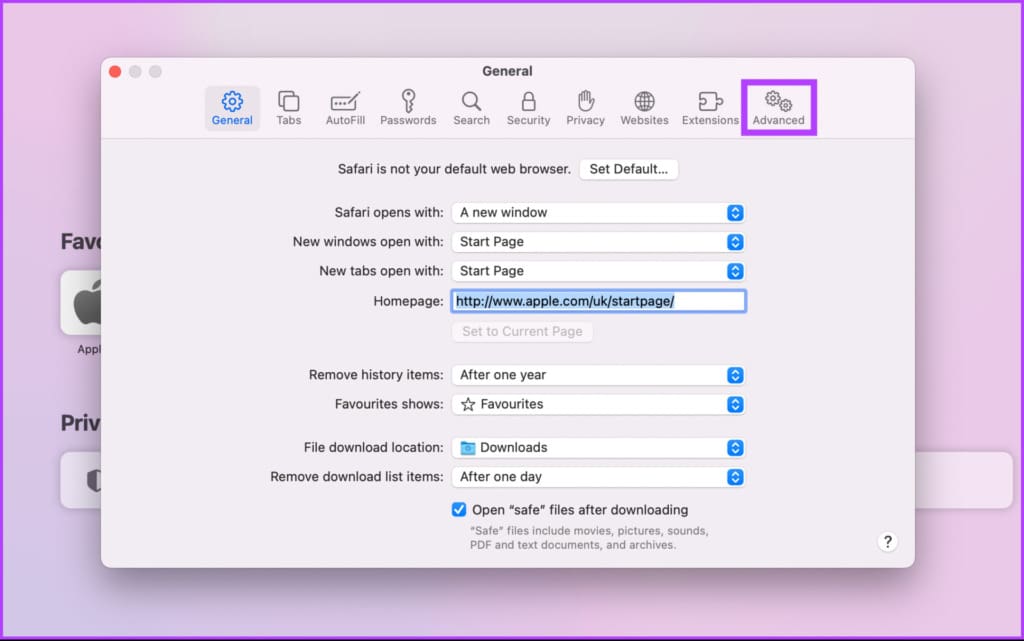This screenshot has width=1024, height=641.
Task: Click the star icon next to Favourites
Action: 468,405
